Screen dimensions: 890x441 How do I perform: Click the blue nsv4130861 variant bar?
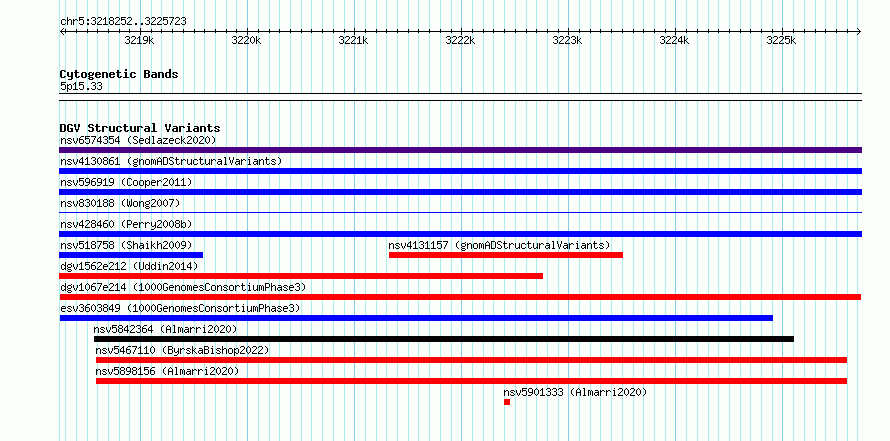pyautogui.click(x=460, y=171)
